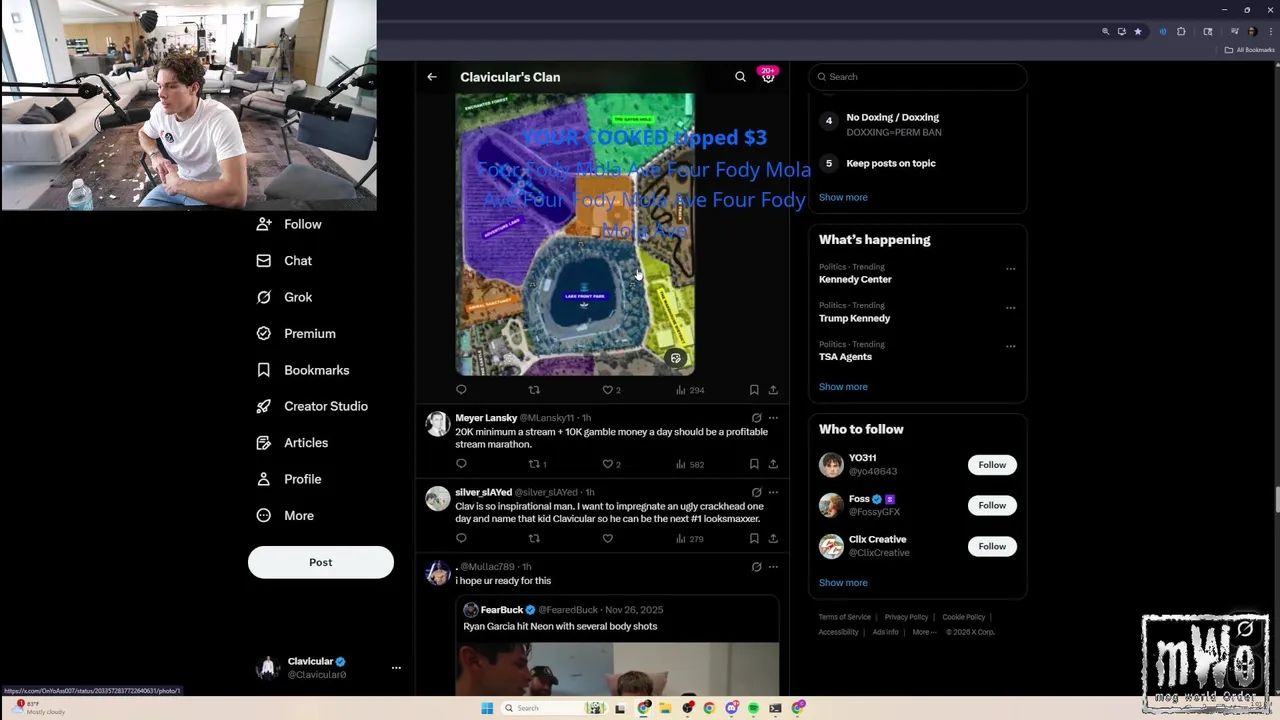Show more community rules

tap(843, 197)
